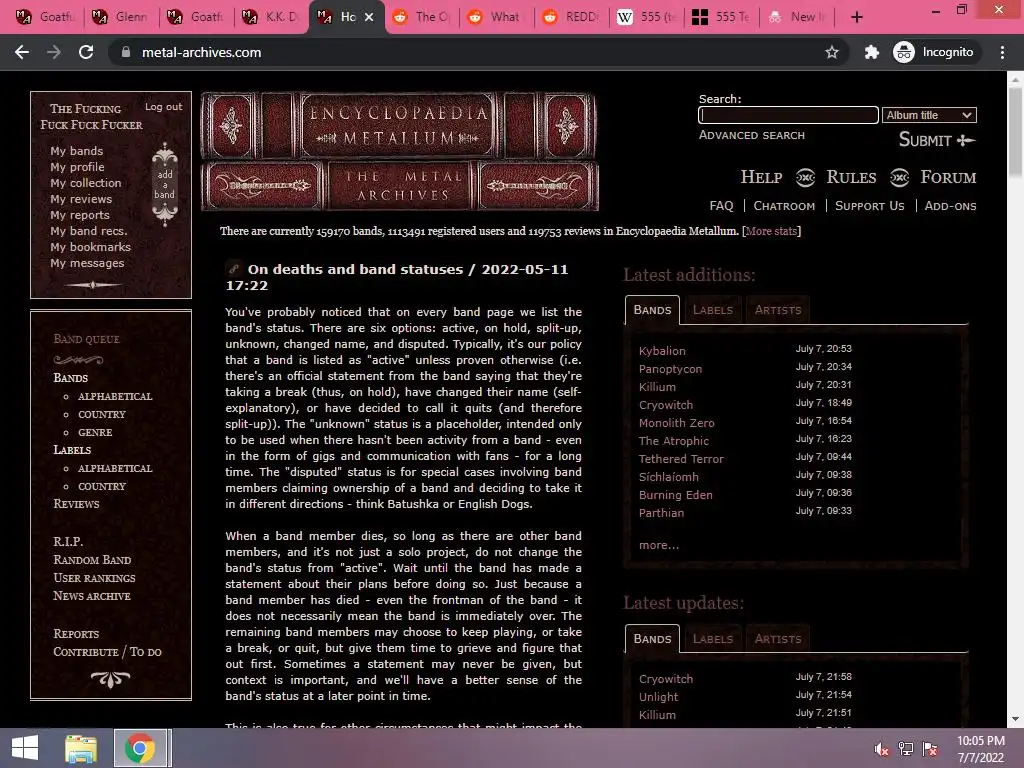Viewport: 1024px width, 768px height.
Task: Click the Submit search button
Action: pyautogui.click(x=936, y=140)
